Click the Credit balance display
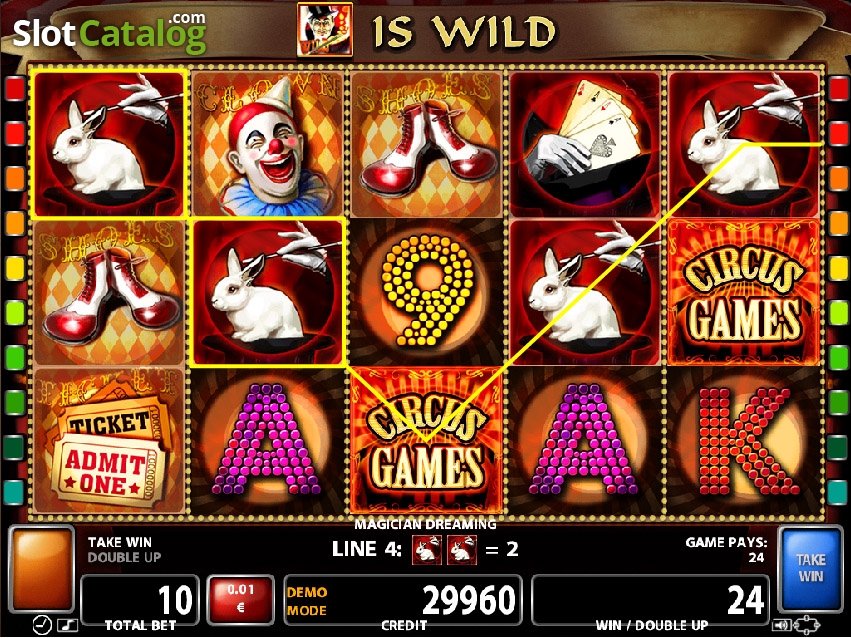Screen dimensions: 851x638 403,599
